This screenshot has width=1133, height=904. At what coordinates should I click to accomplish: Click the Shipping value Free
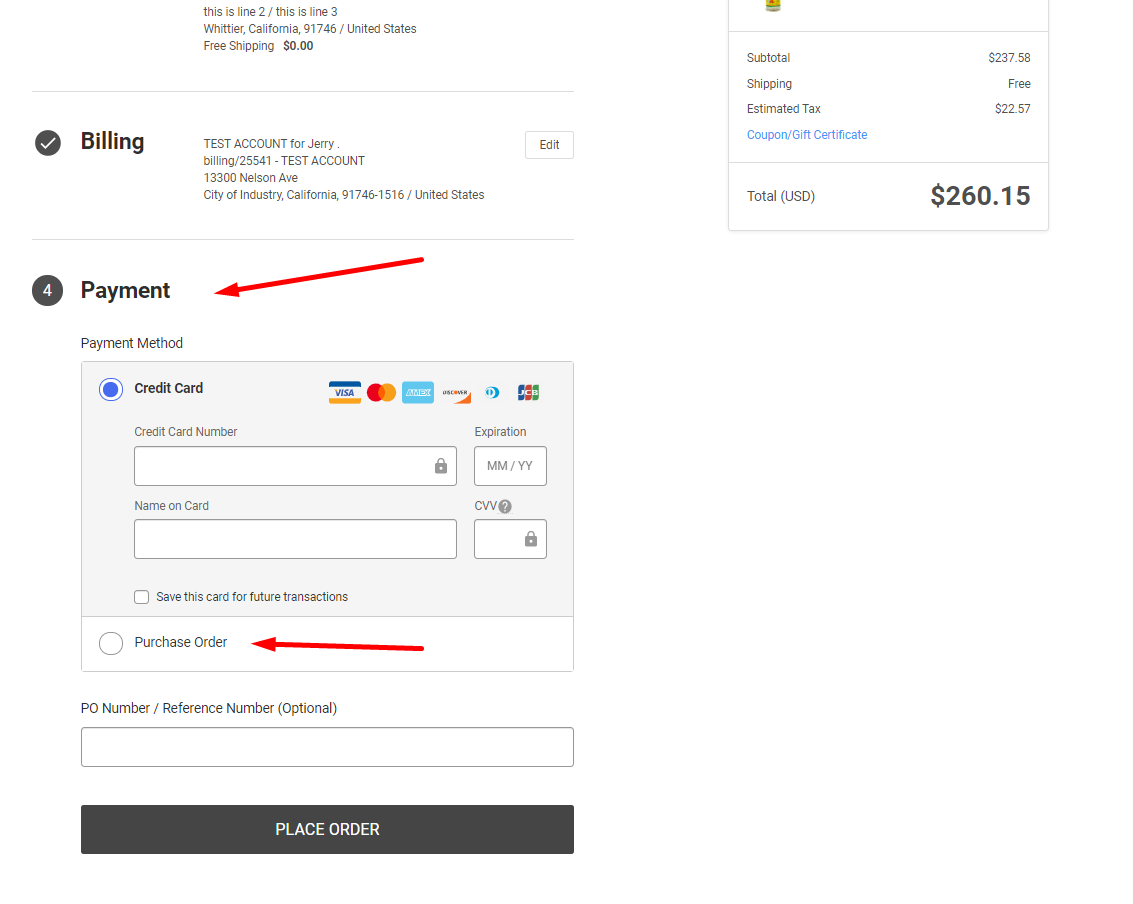coord(1019,84)
